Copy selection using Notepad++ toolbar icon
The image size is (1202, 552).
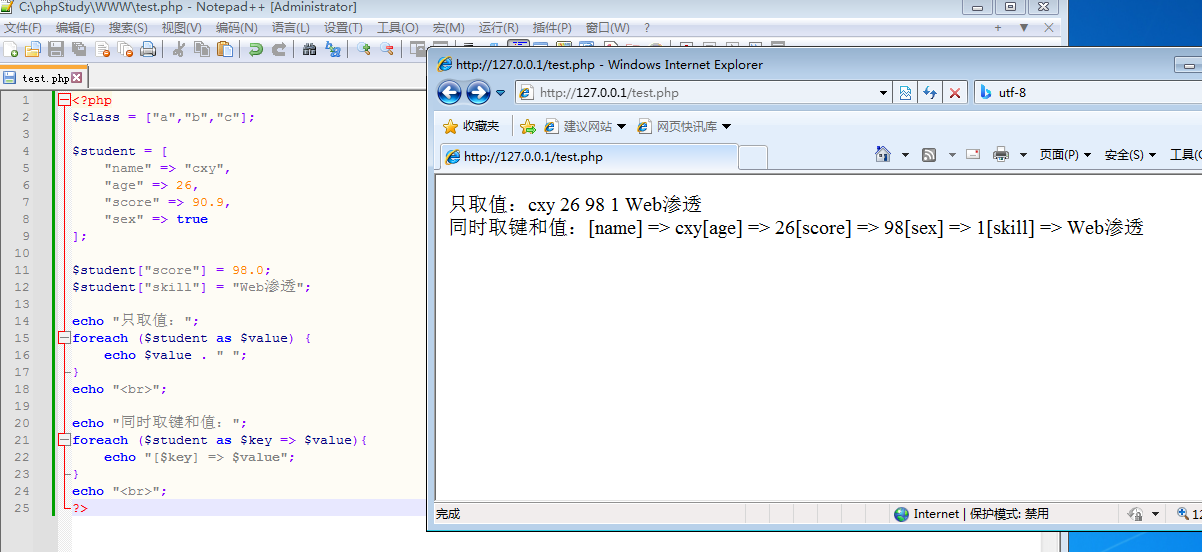[x=202, y=49]
